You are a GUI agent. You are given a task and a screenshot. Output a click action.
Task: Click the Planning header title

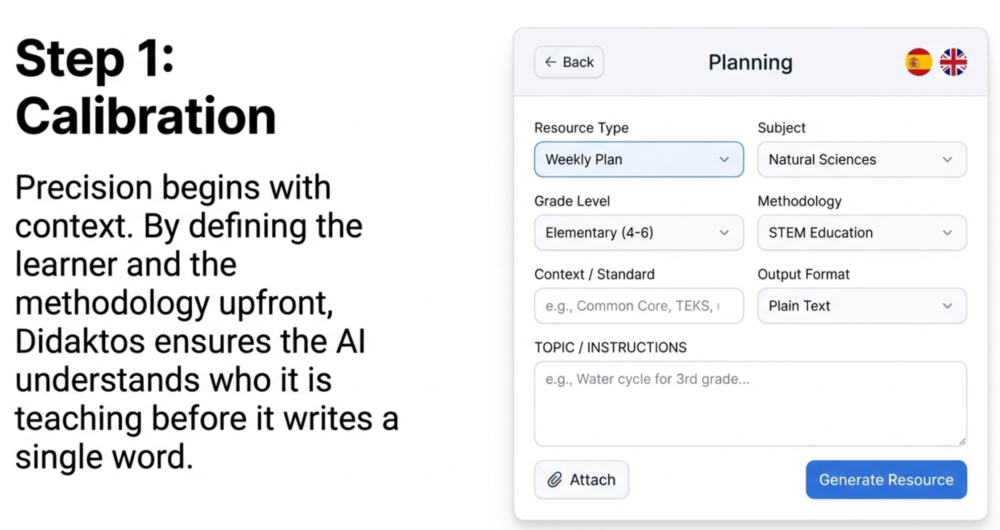pos(750,62)
